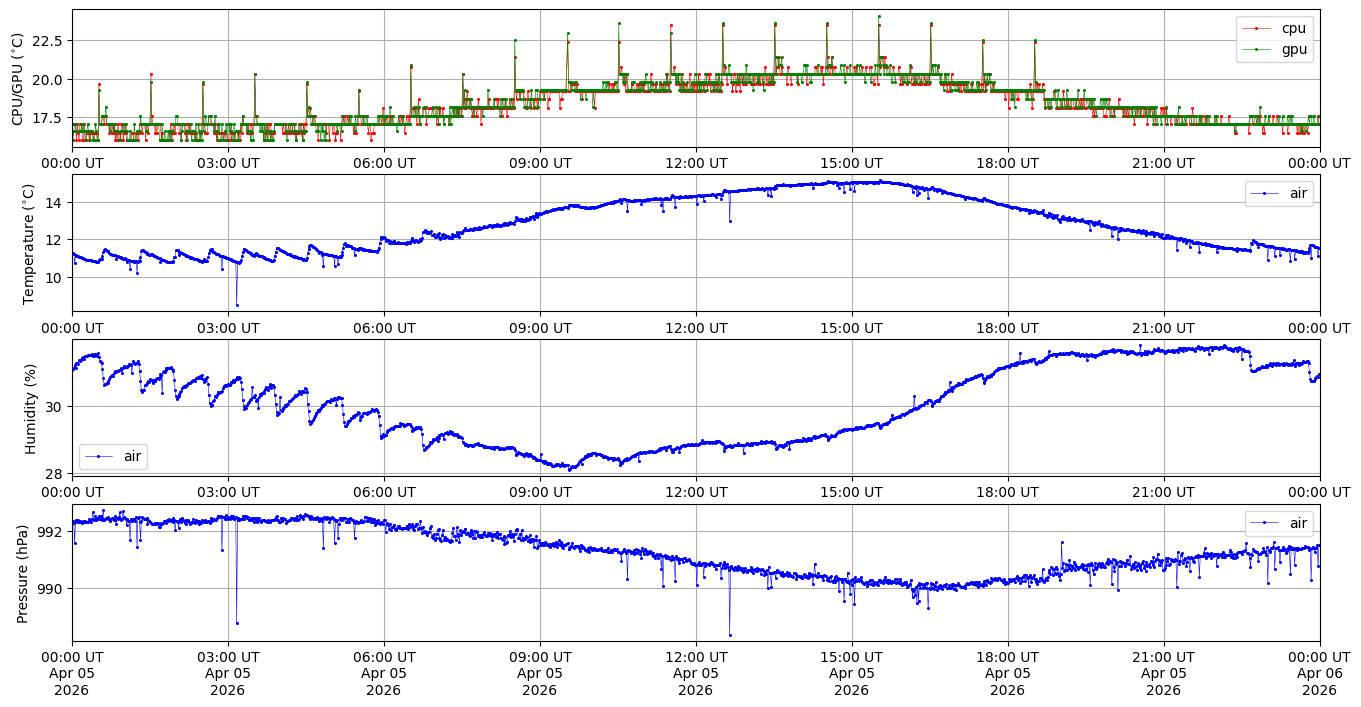Click the 22.5 tick on CPU/GPU axis
The width and height of the screenshot is (1361, 707).
click(46, 41)
